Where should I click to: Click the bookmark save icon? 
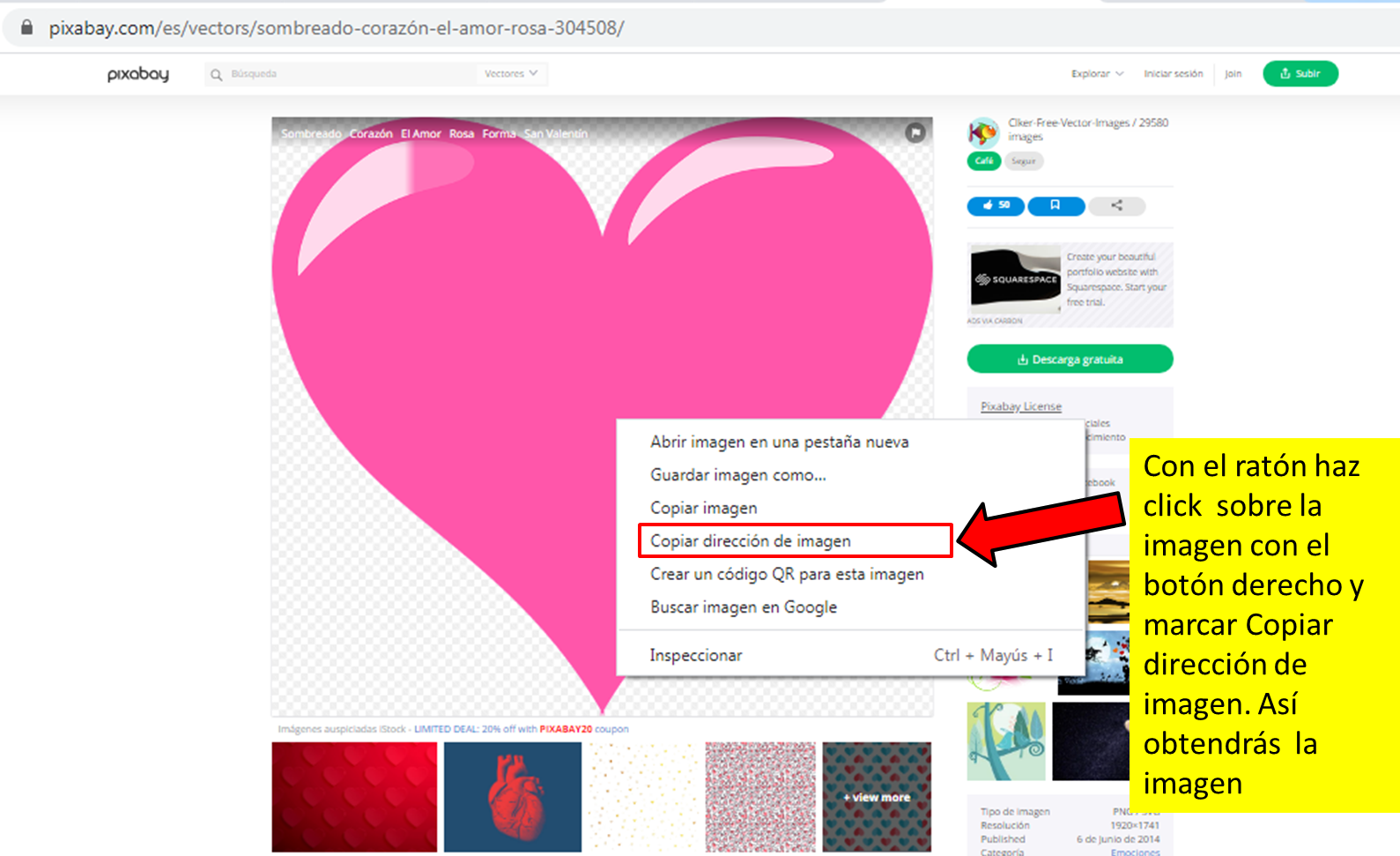click(x=1056, y=205)
